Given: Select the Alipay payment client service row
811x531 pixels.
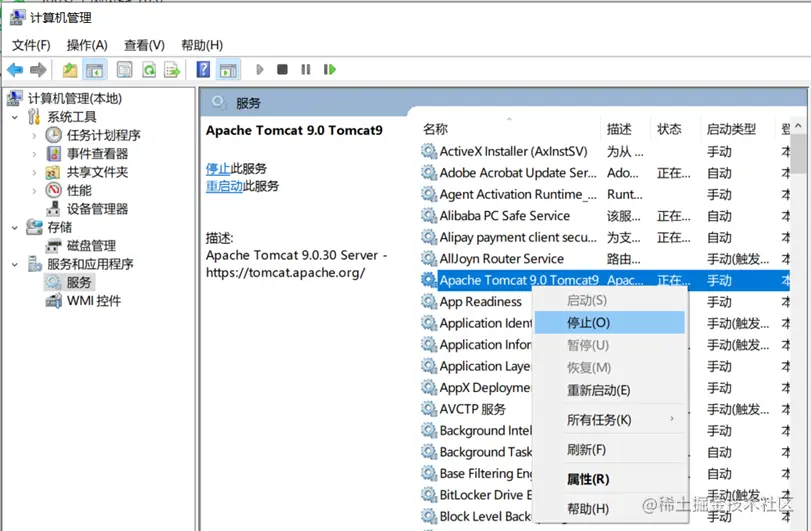Looking at the screenshot, I should pyautogui.click(x=605, y=237).
